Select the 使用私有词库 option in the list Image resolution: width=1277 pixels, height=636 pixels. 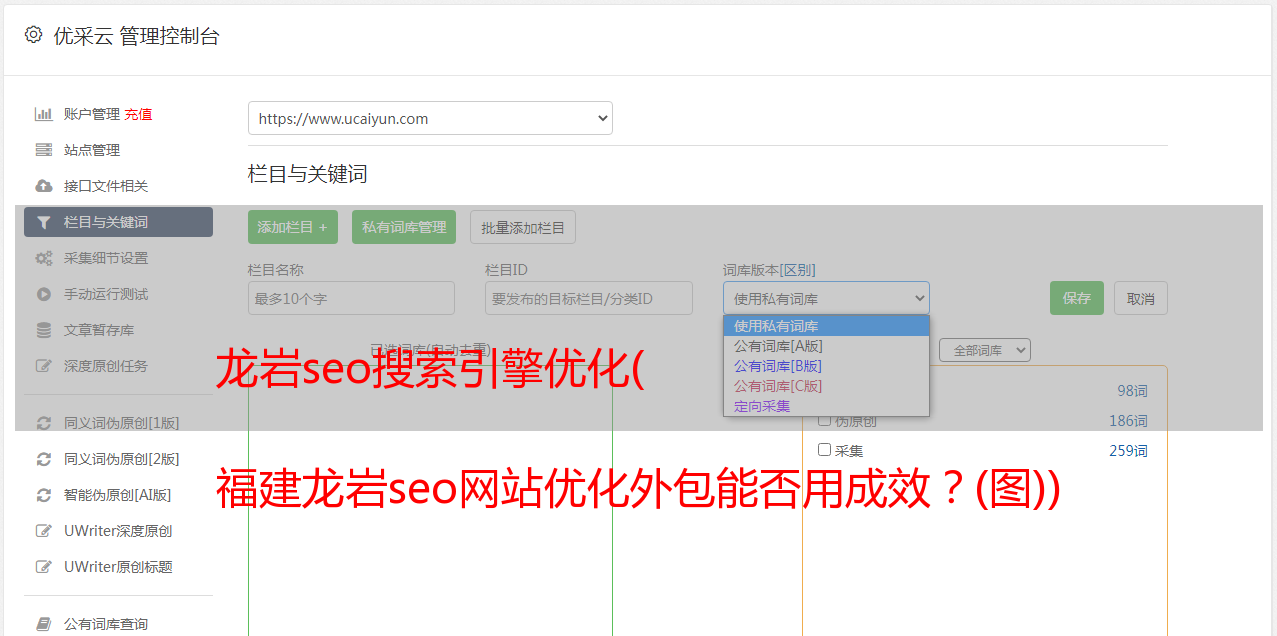826,326
